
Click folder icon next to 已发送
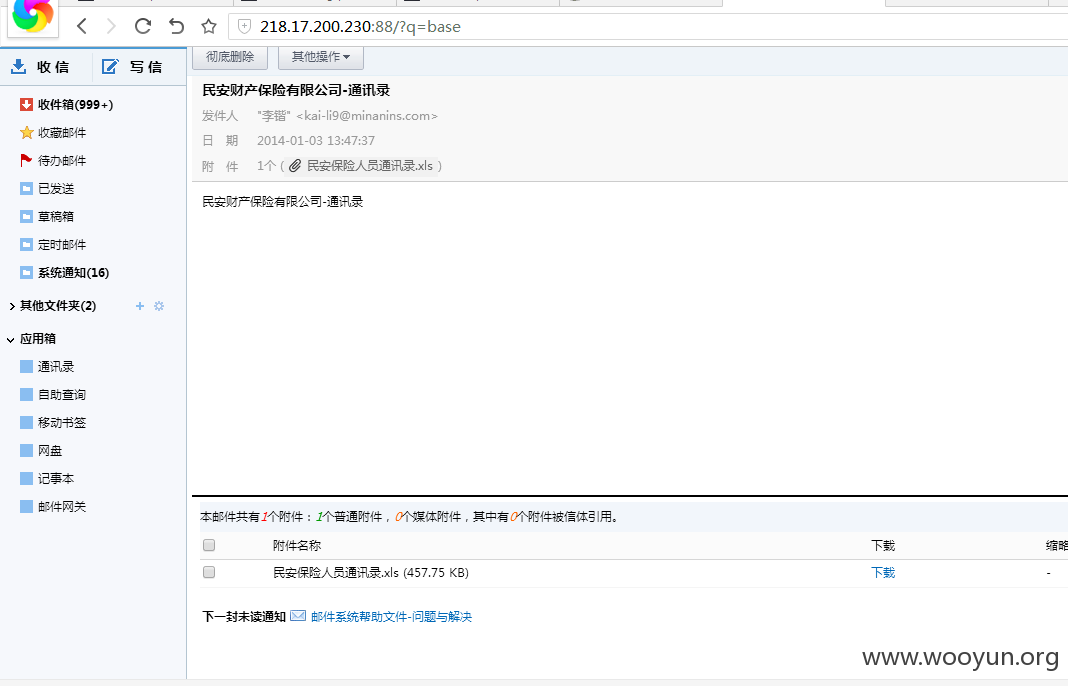click(27, 189)
